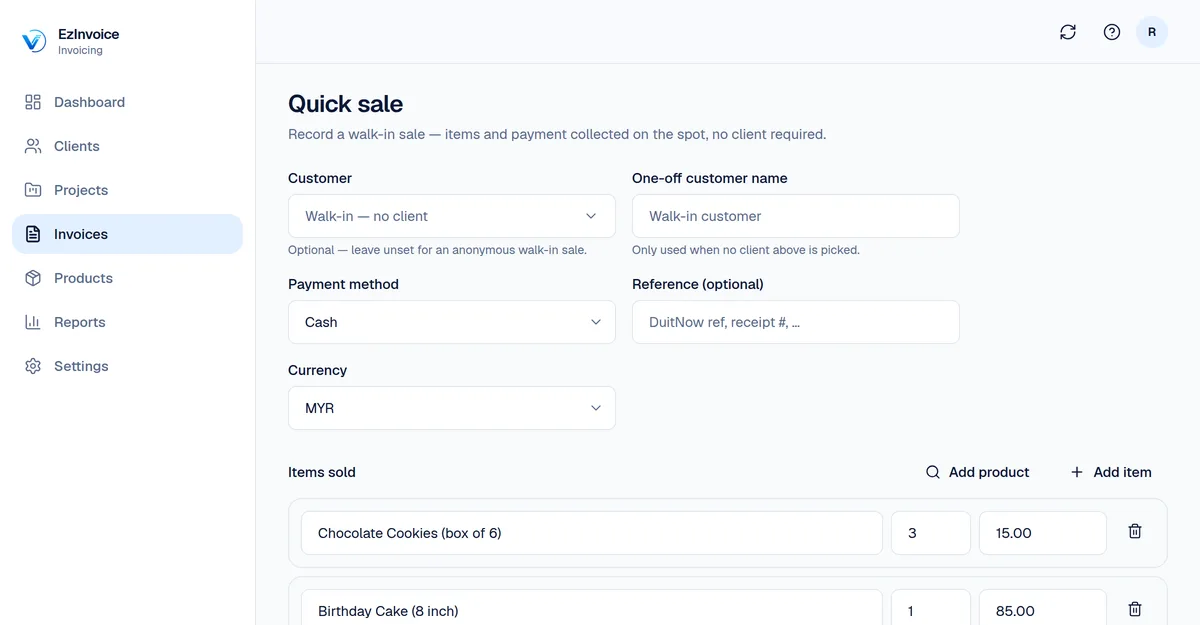Click the 'EzInvoice' brand name text
Screen dimensions: 1200x625
click(x=88, y=34)
